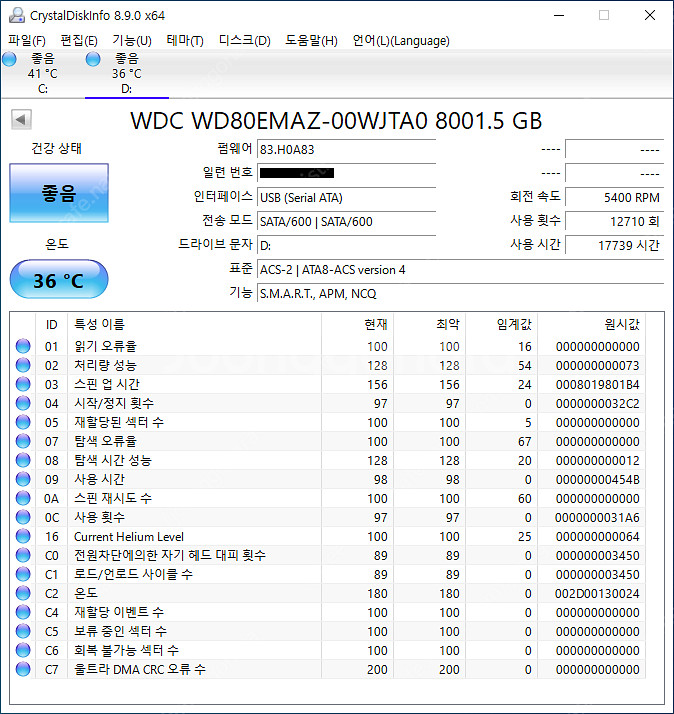
Task: Click status icon for 08 탐색 시간 성능
Action: [23, 460]
